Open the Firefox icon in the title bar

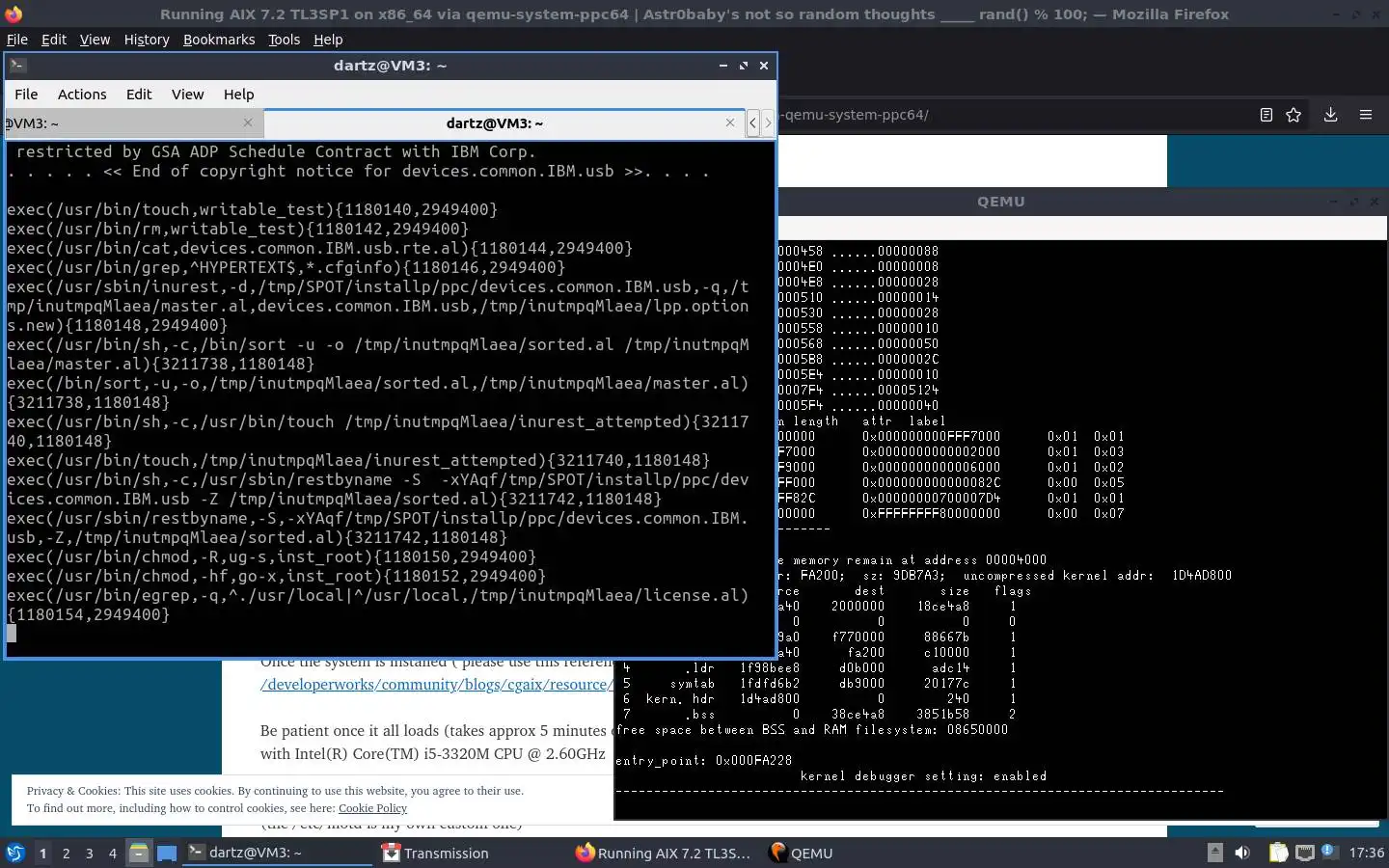click(x=14, y=14)
